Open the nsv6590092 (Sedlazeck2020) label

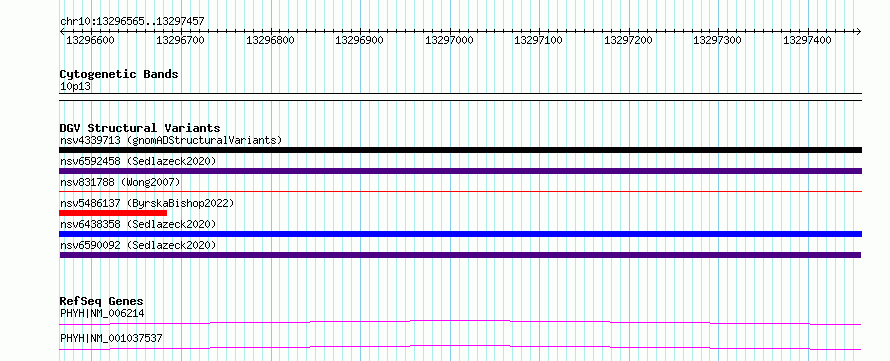[x=138, y=245]
